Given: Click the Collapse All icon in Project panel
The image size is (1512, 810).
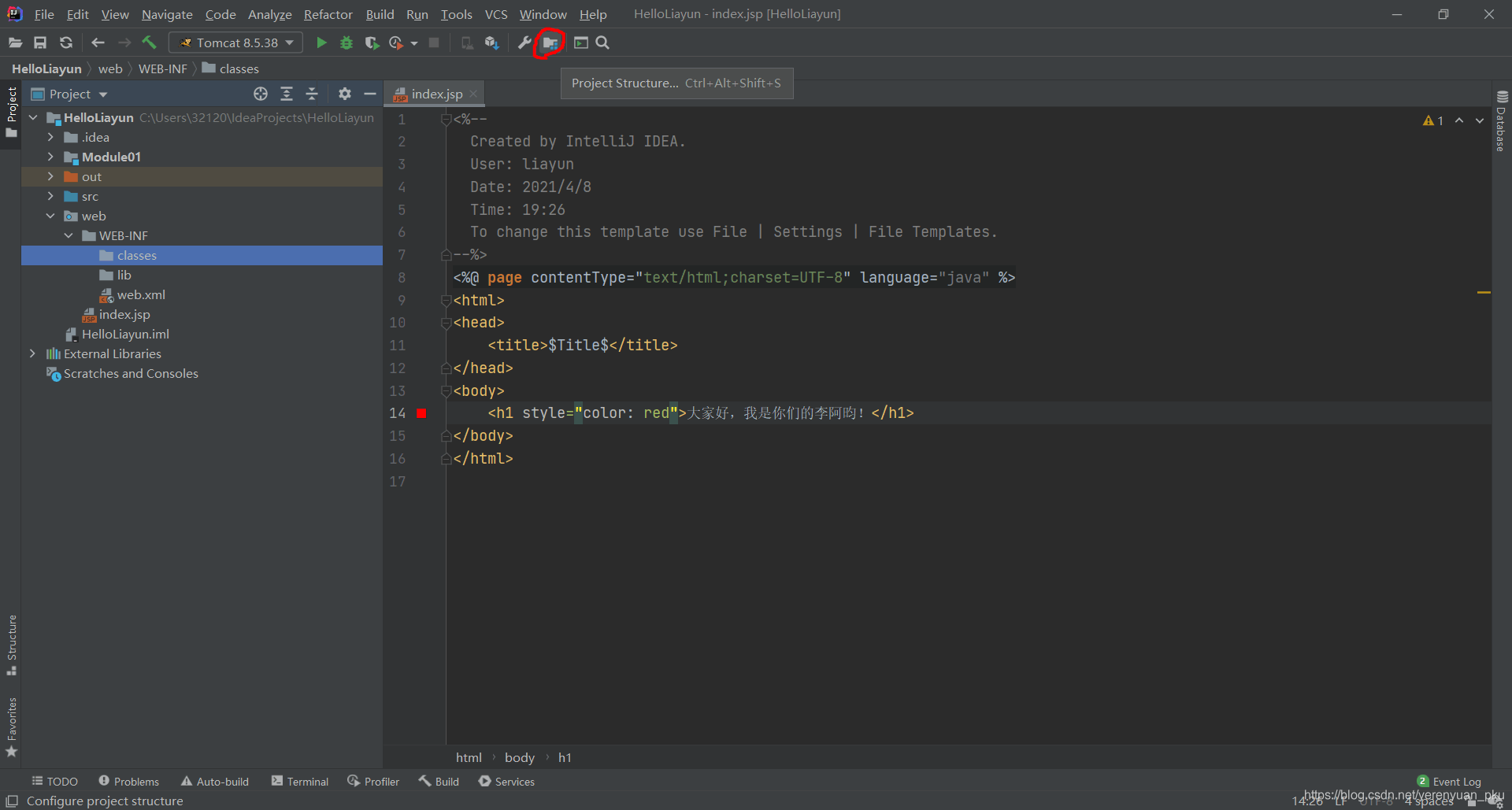Looking at the screenshot, I should [x=312, y=94].
